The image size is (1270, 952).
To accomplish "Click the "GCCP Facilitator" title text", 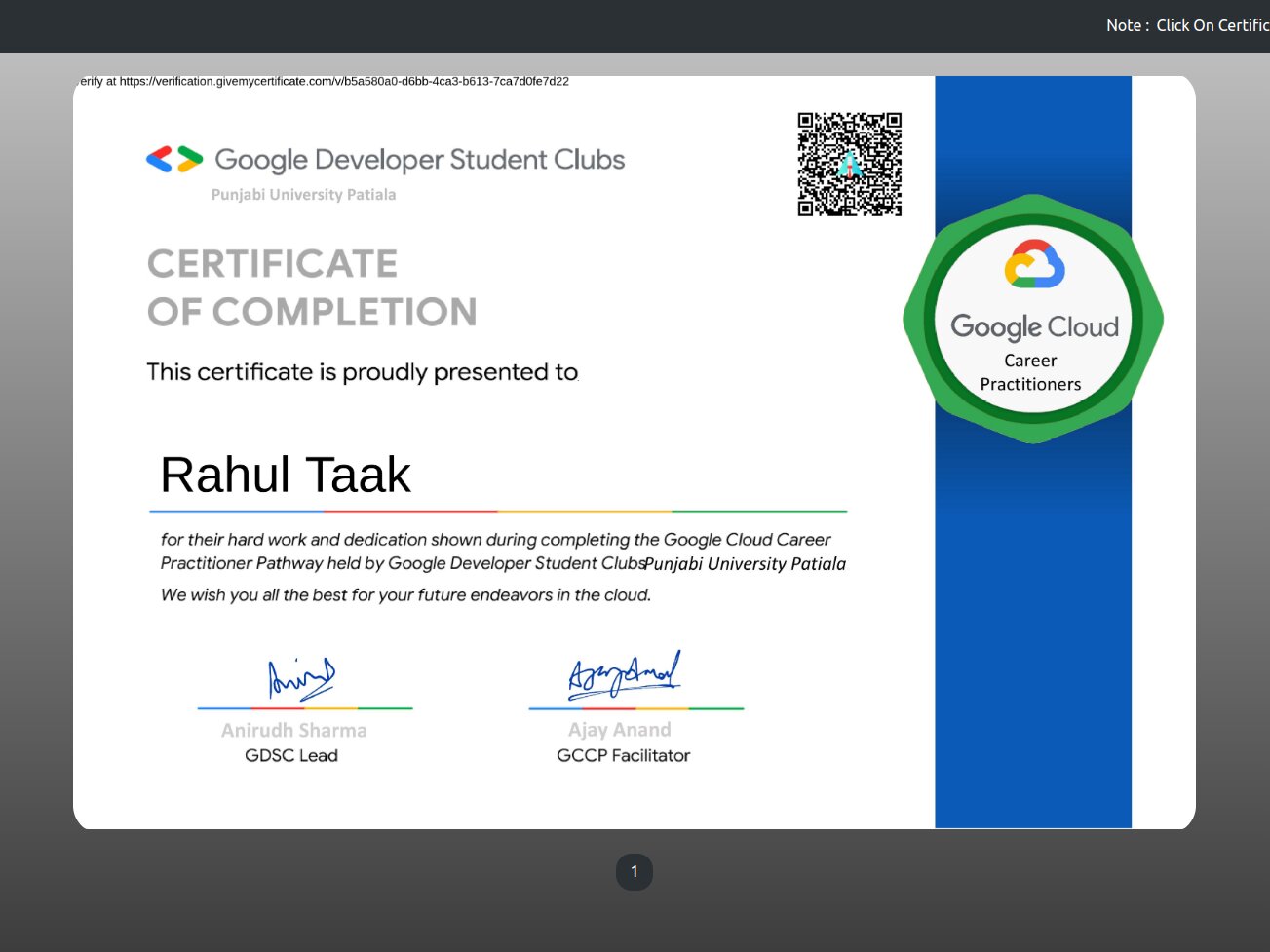I will 624,755.
